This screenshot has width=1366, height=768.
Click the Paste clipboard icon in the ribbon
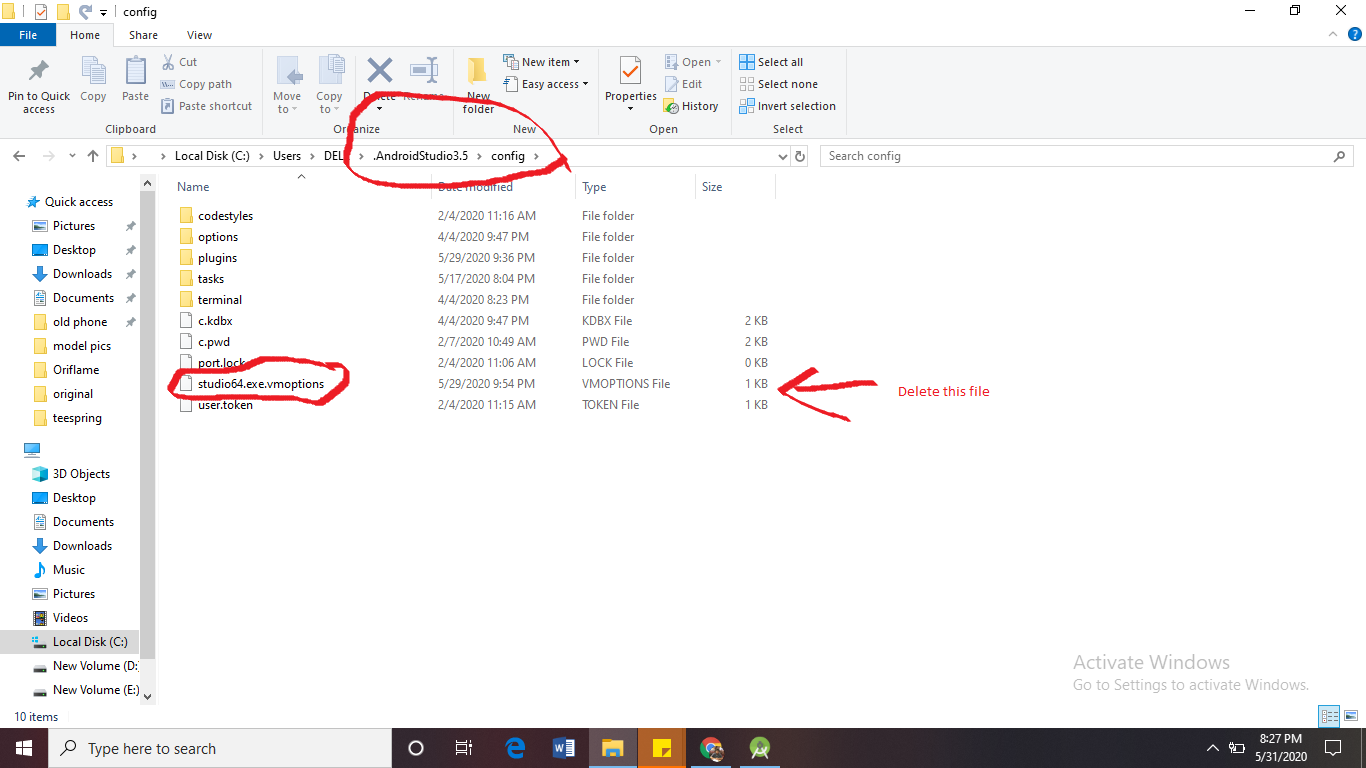click(136, 72)
